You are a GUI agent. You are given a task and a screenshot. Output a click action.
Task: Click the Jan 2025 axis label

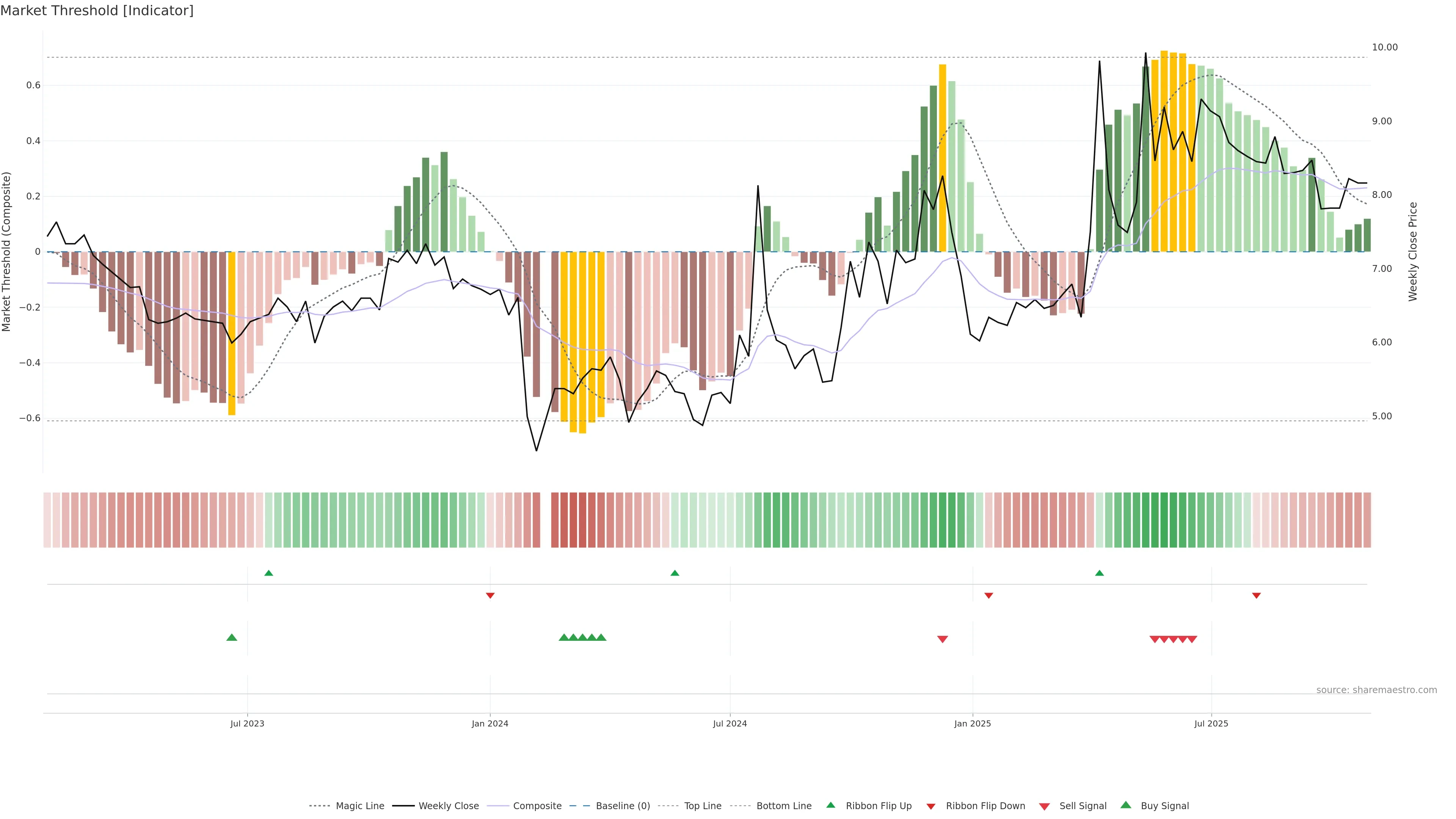coord(972,723)
